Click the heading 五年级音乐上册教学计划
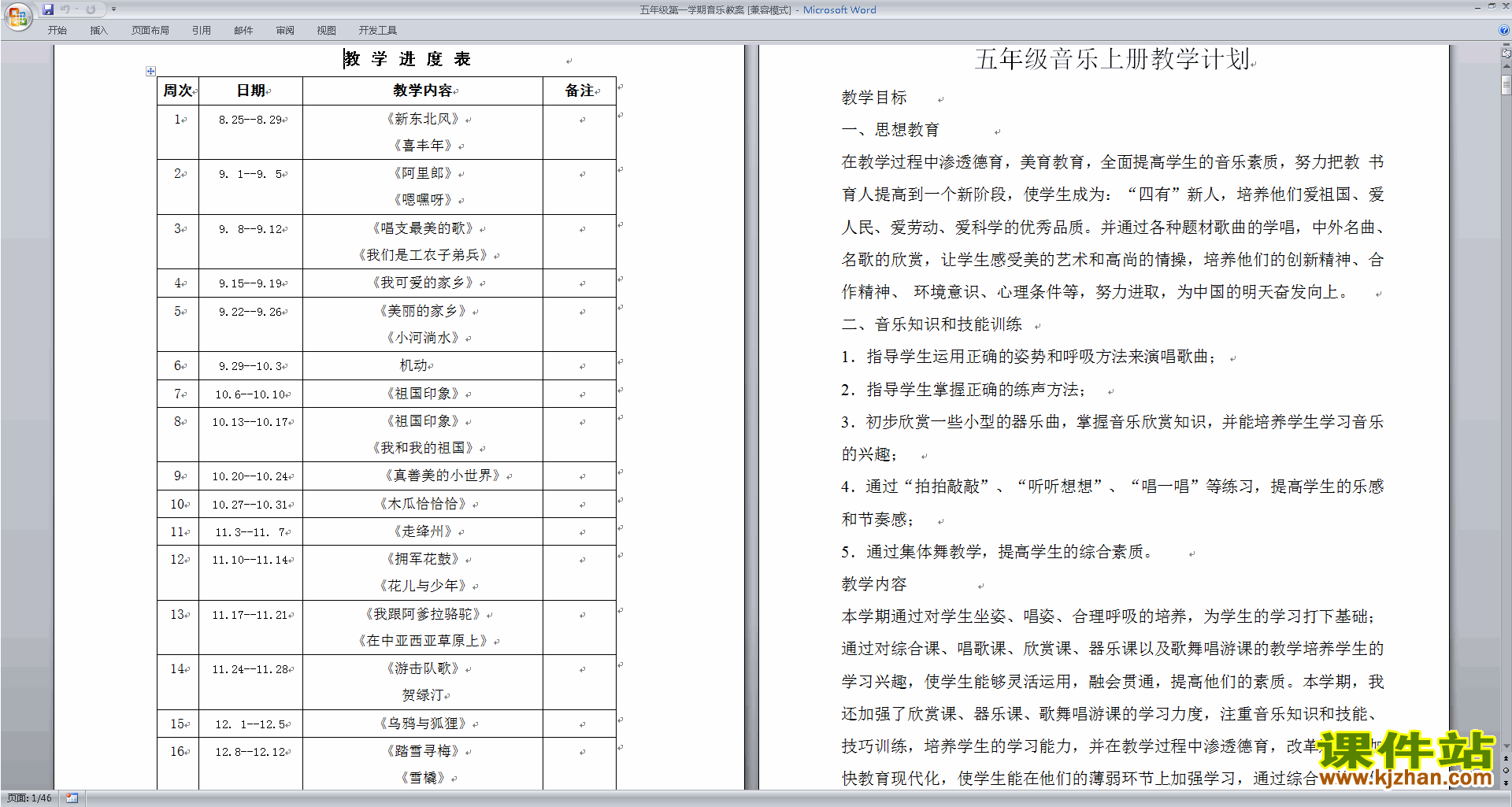Screen dimensions: 1512x807 pyautogui.click(x=1112, y=59)
